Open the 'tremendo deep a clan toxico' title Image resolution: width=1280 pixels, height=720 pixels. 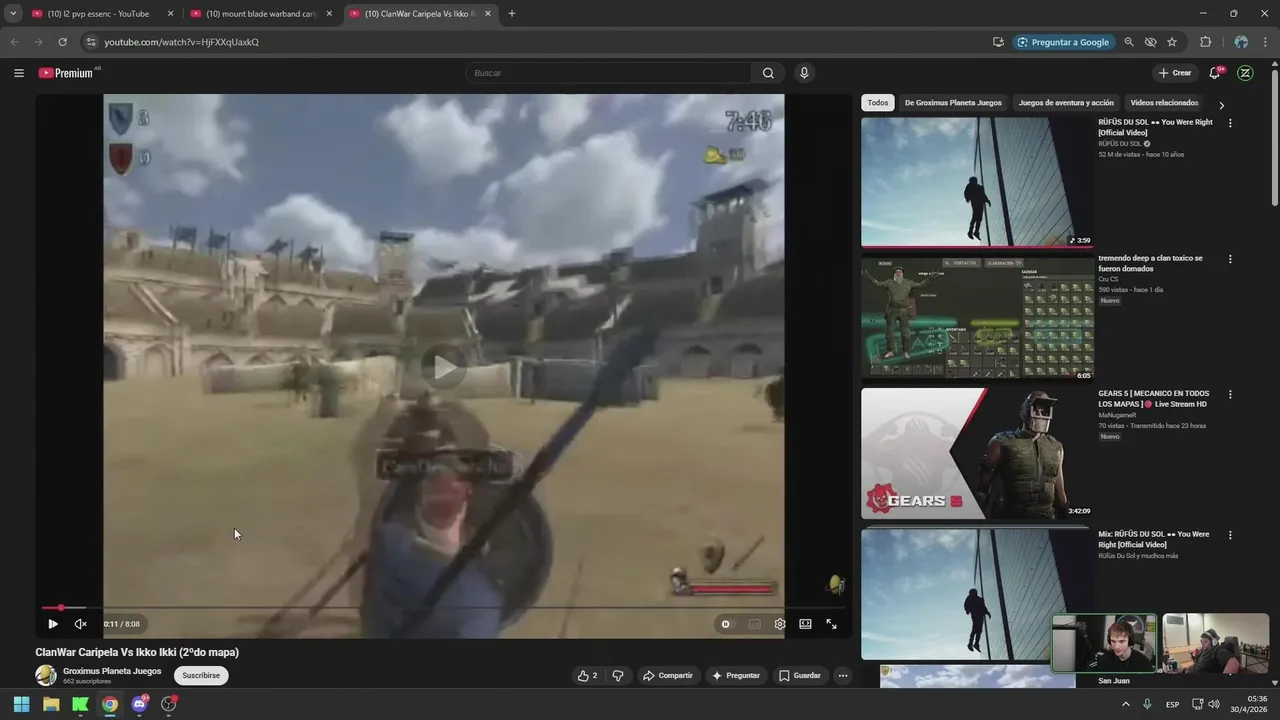tap(1150, 263)
